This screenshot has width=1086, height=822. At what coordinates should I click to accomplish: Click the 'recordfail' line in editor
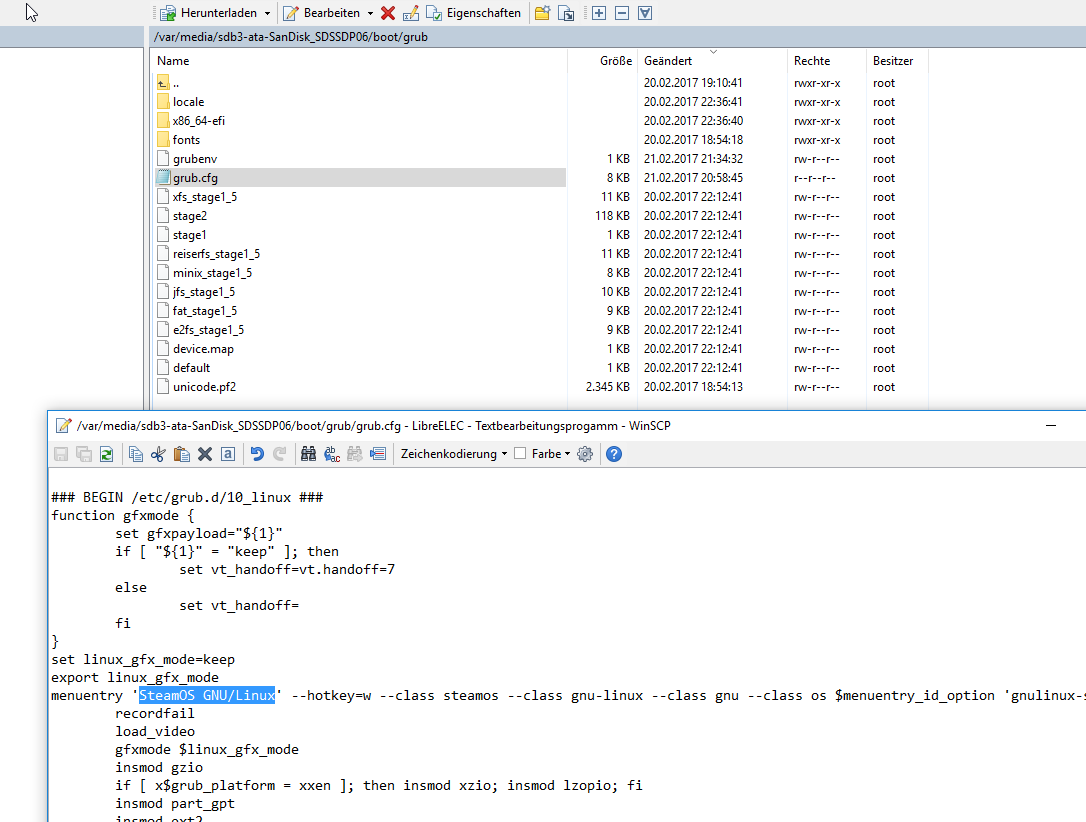[x=154, y=713]
